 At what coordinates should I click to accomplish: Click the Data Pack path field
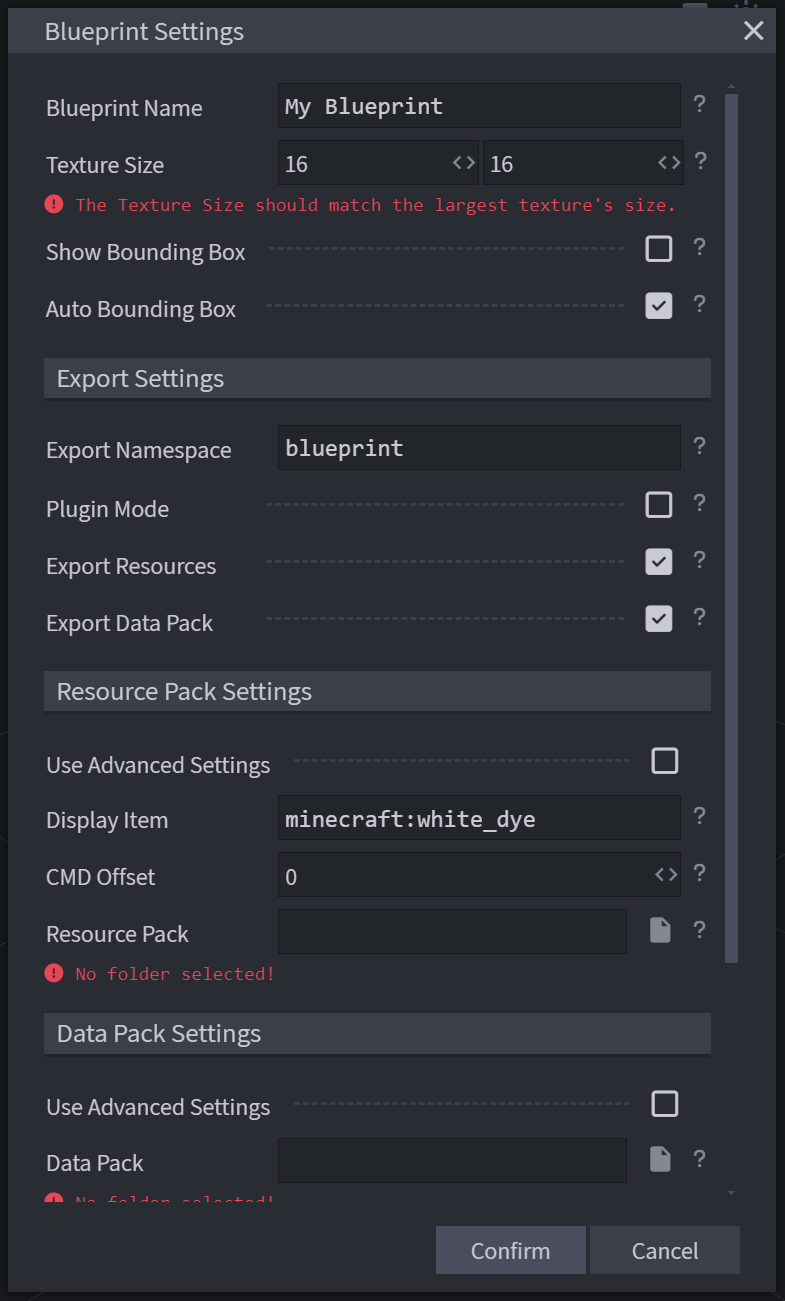tap(452, 1160)
